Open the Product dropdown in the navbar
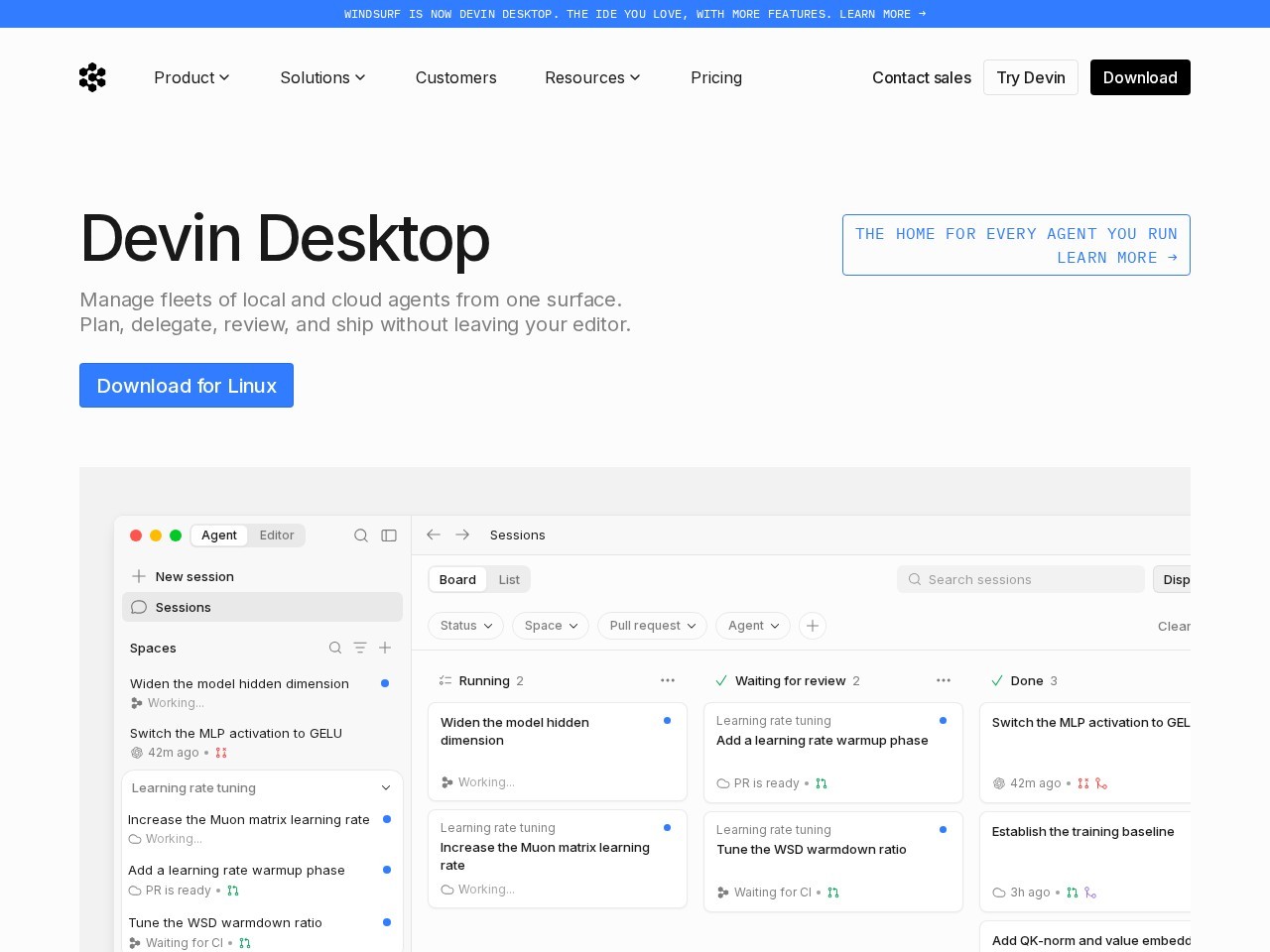 (191, 77)
